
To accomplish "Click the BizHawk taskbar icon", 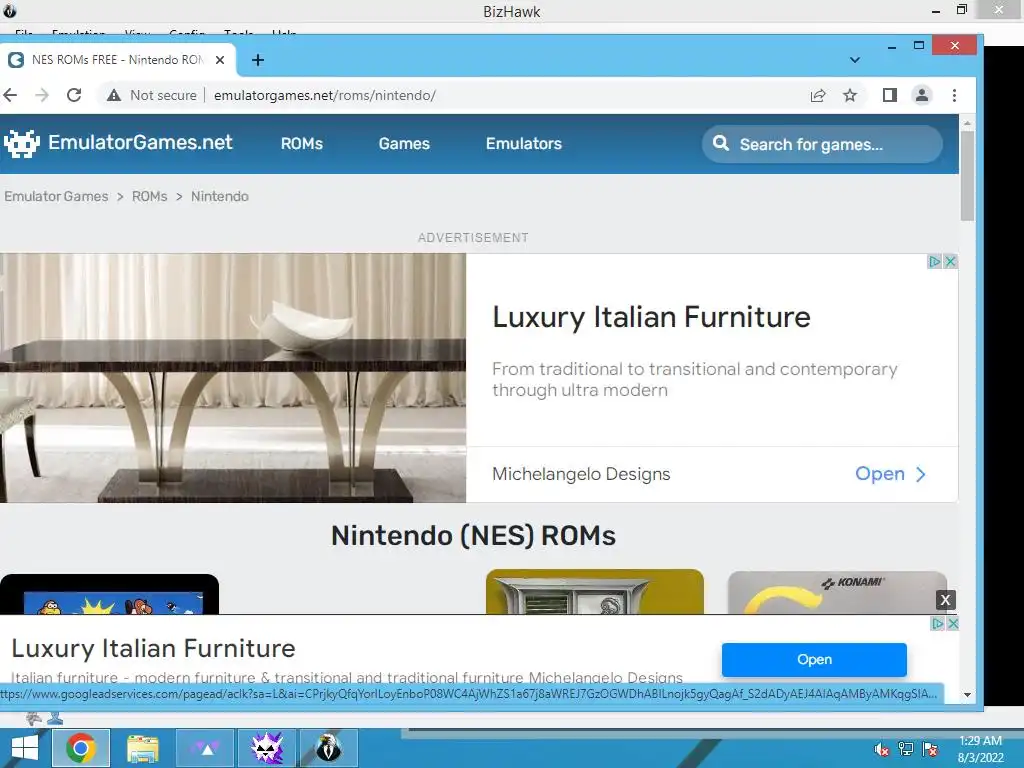I will pos(328,748).
